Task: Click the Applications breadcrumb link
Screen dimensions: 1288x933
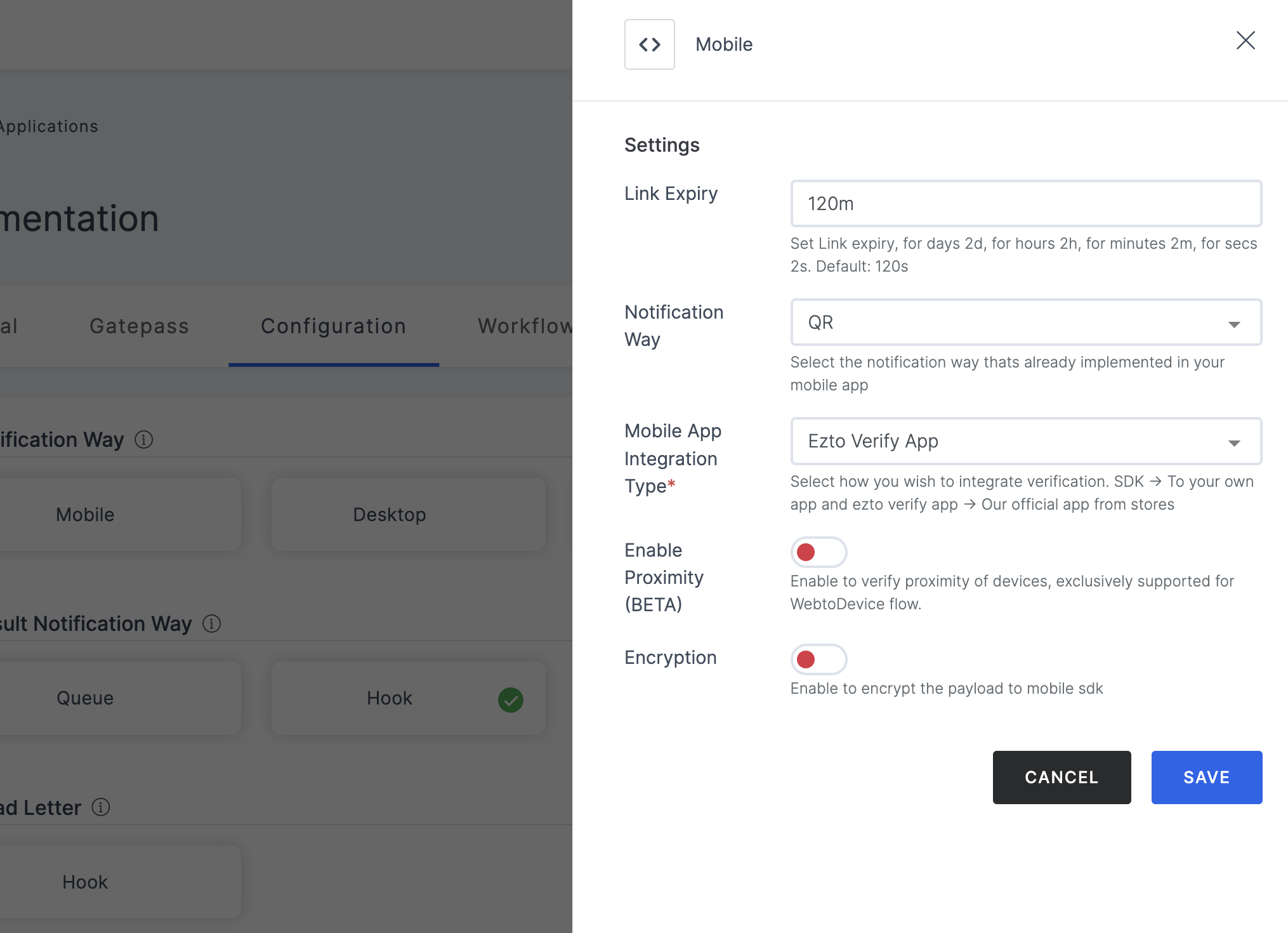Action: pyautogui.click(x=48, y=126)
